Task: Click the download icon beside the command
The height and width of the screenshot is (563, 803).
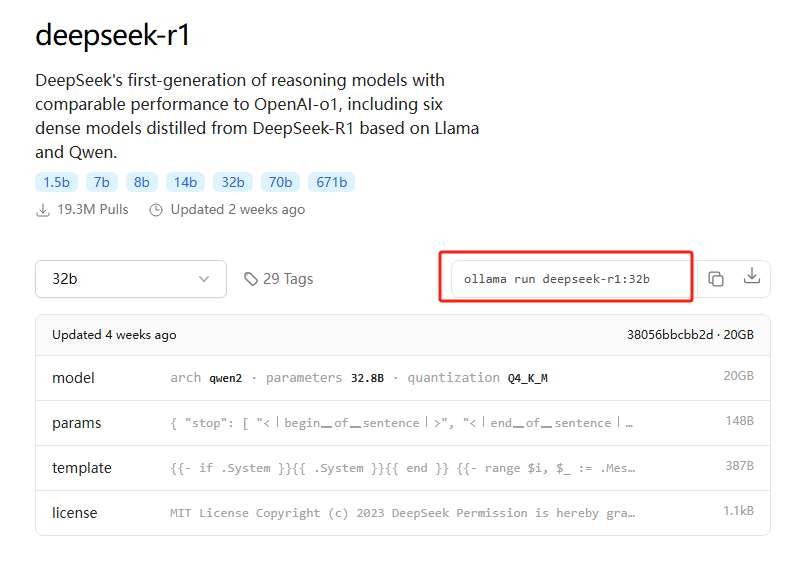Action: 751,276
